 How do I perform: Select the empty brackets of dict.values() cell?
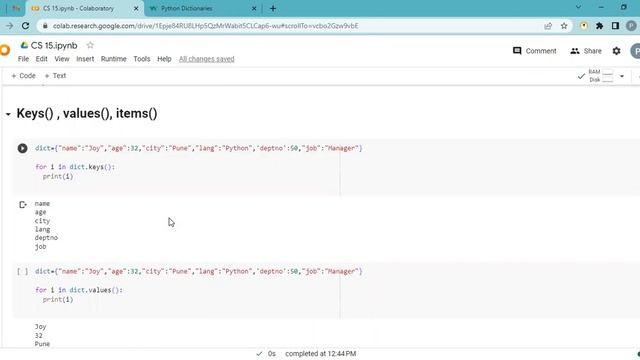[x=22, y=271]
